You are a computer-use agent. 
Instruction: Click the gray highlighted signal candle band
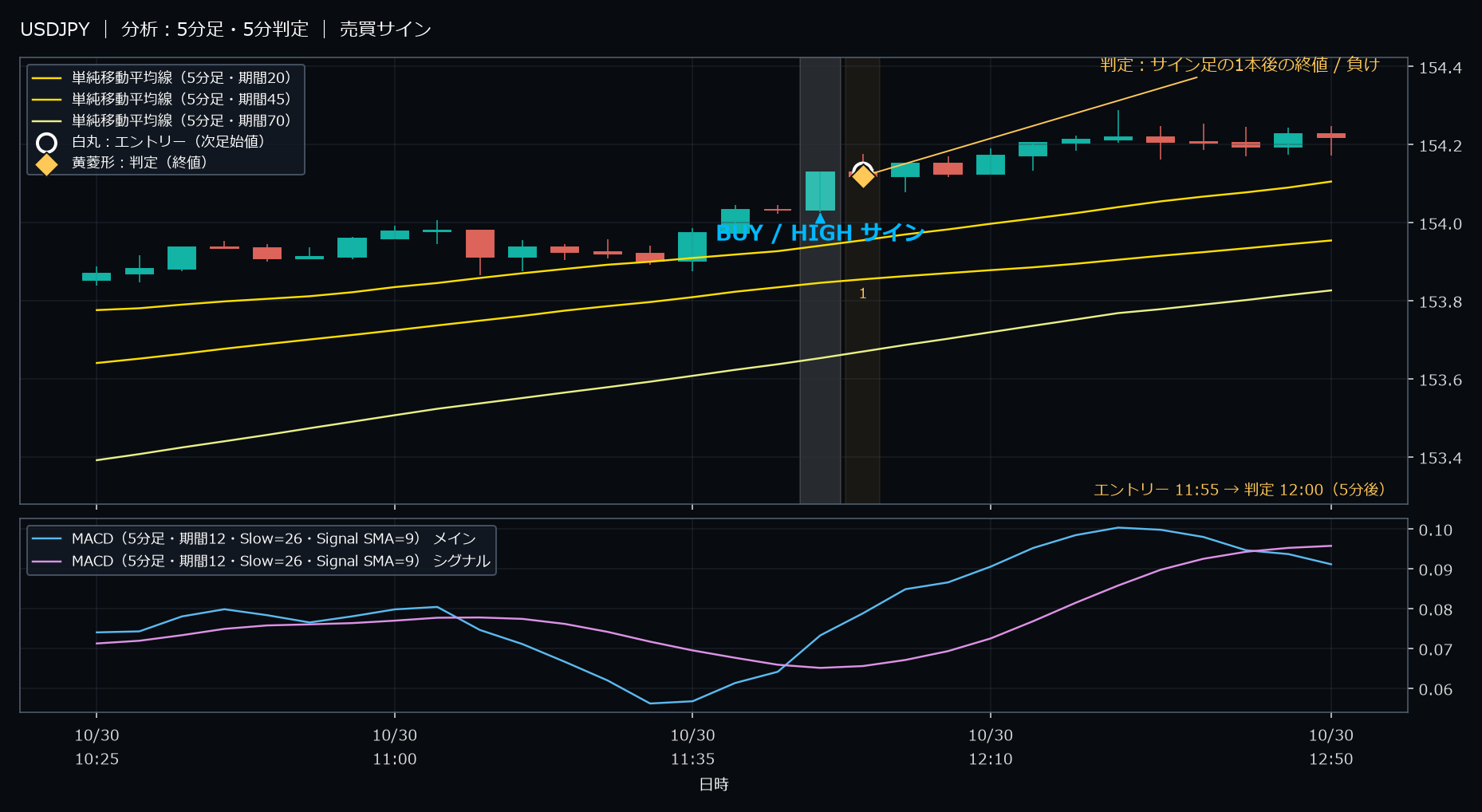click(820, 280)
